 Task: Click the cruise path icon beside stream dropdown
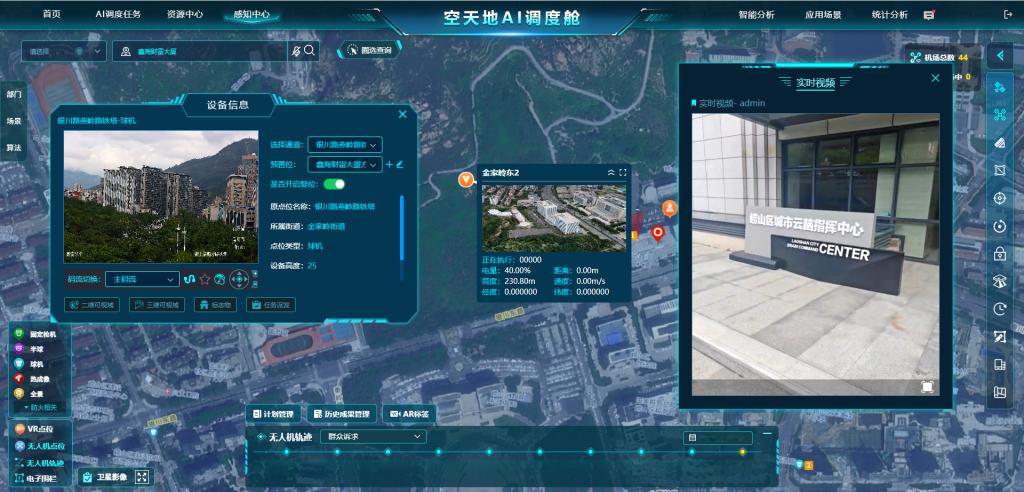pos(190,279)
